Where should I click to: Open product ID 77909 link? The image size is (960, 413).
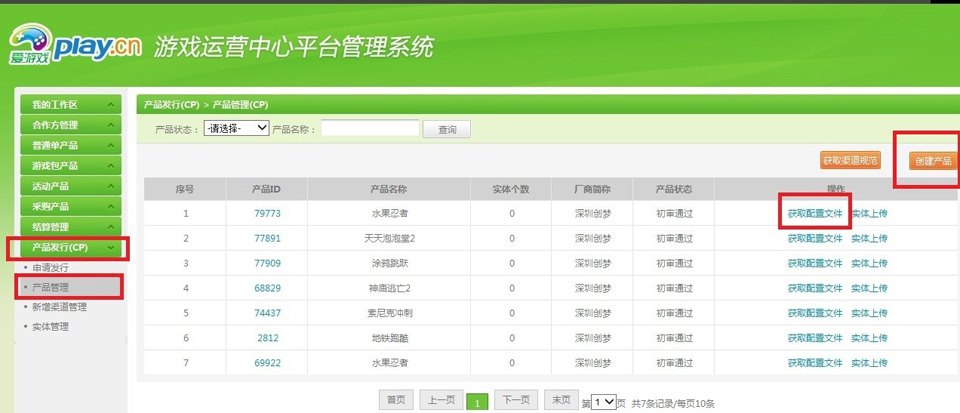[268, 264]
